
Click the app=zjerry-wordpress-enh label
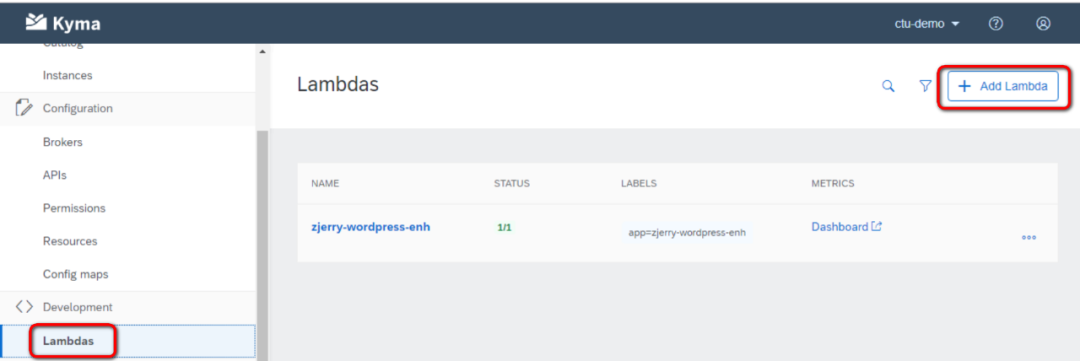point(687,232)
